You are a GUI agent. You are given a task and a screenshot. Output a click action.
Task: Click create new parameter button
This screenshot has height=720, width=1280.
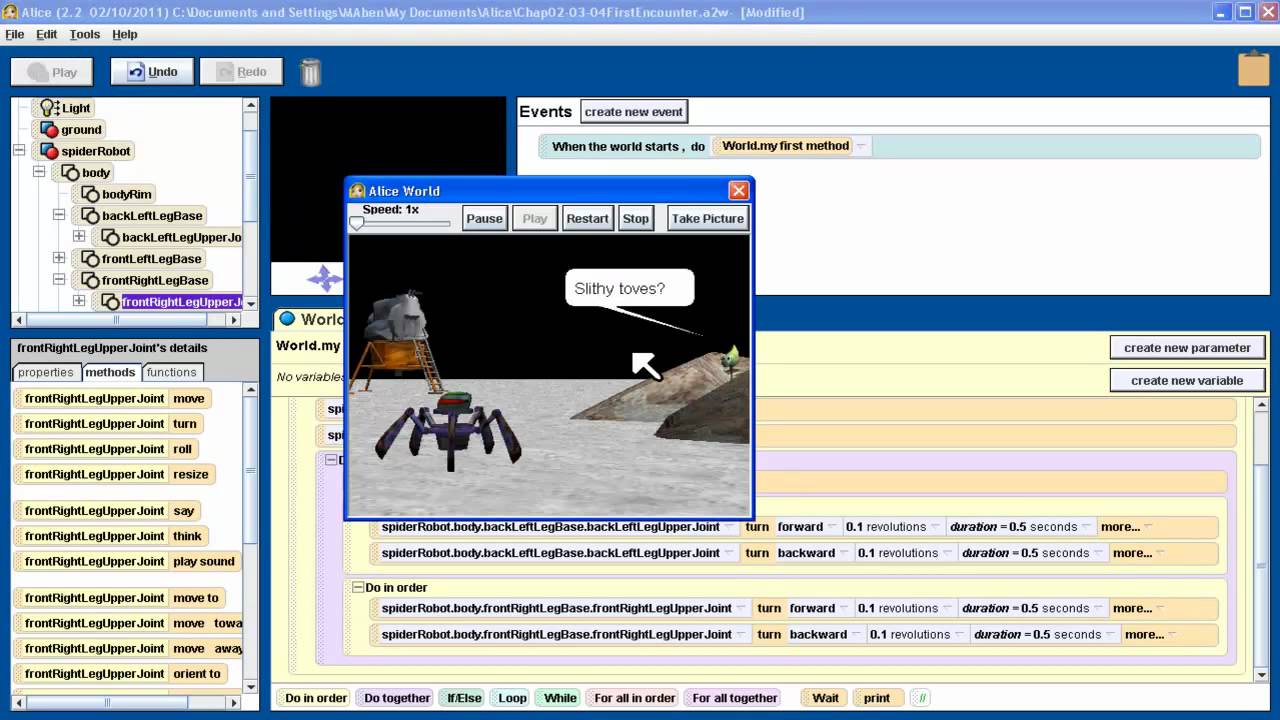click(x=1187, y=348)
